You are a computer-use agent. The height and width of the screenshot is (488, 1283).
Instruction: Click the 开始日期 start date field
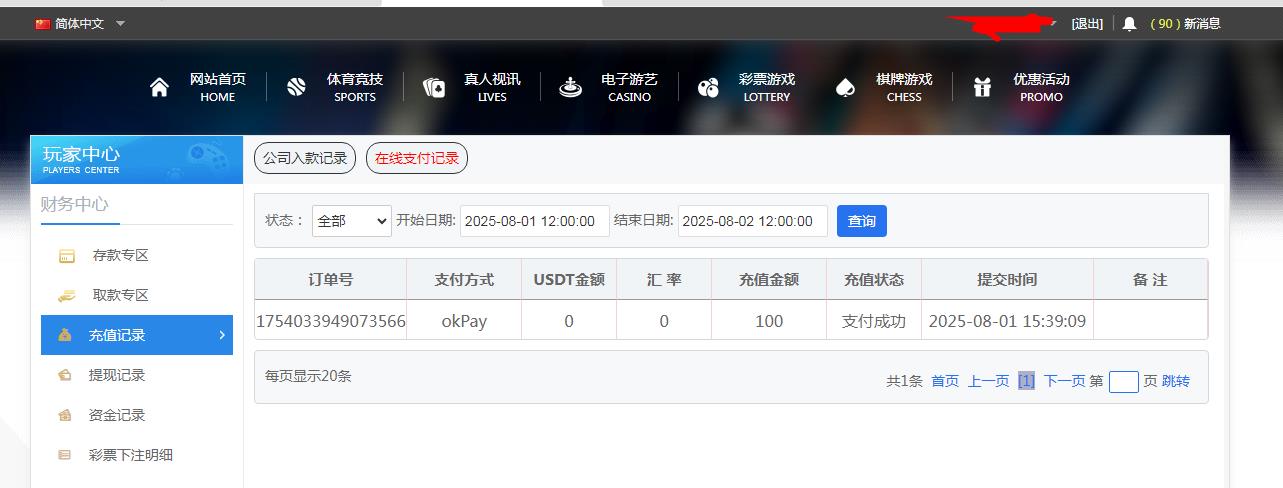point(535,221)
